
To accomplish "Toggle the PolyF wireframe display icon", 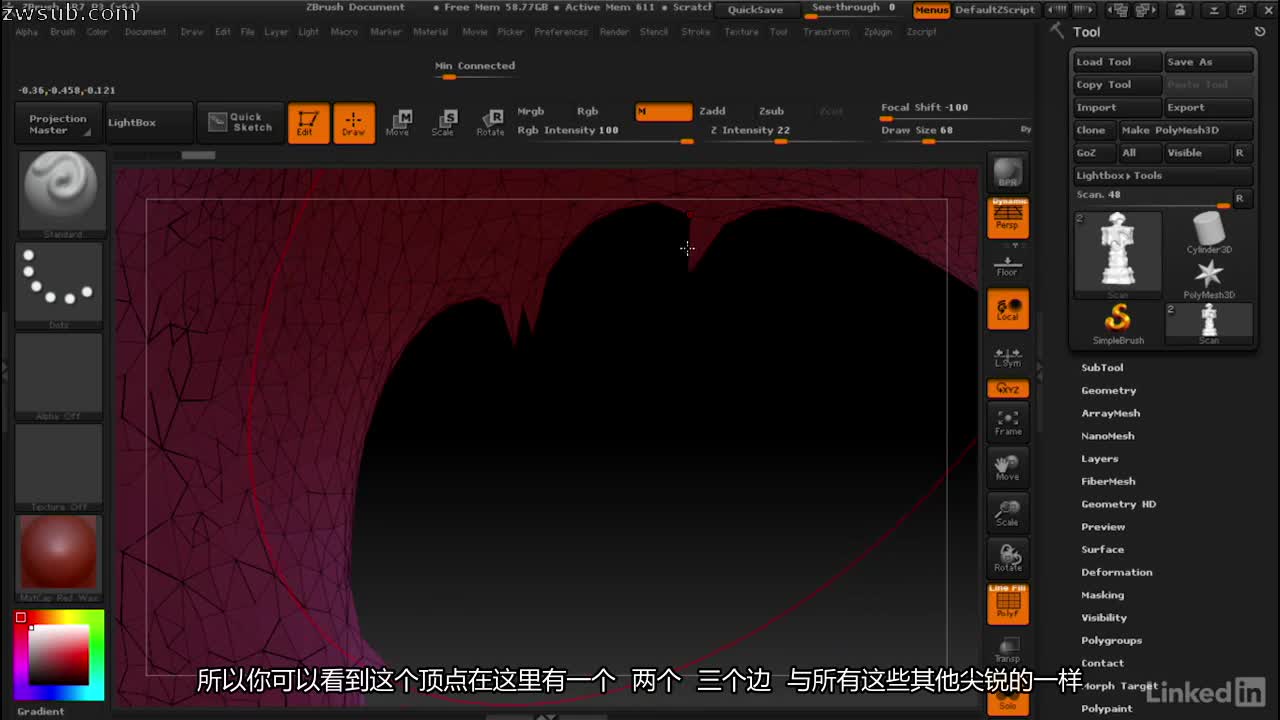I will pos(1007,604).
